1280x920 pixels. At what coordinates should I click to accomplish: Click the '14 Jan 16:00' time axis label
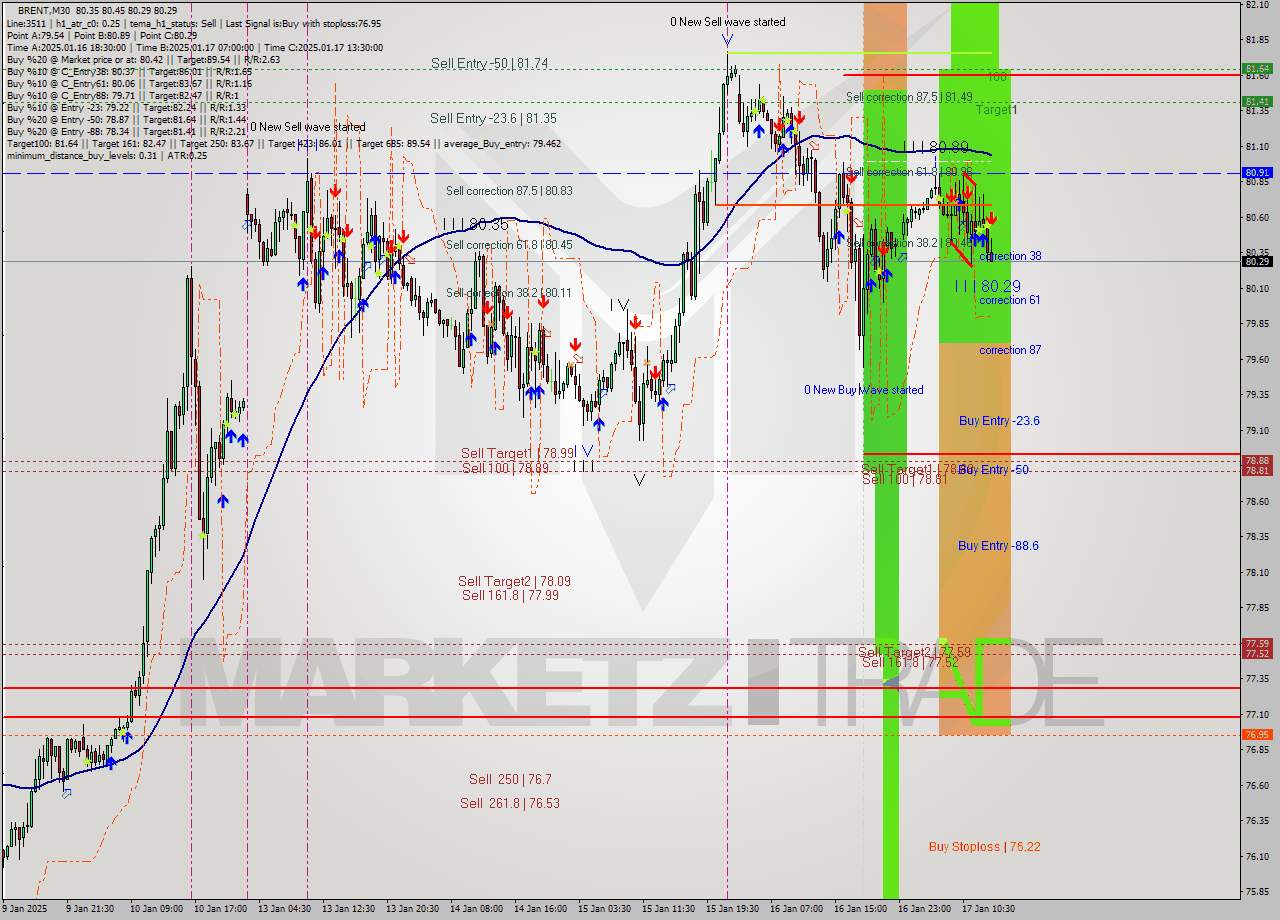(540, 909)
